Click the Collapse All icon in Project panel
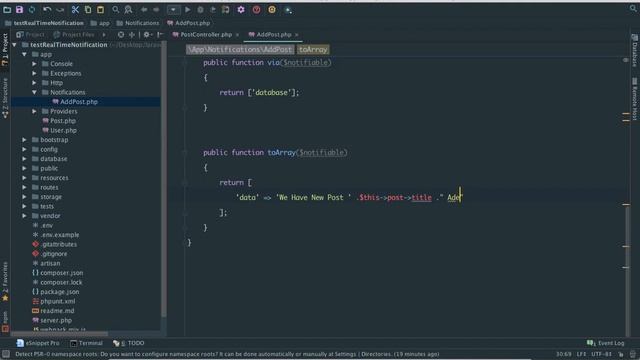640x360 pixels. 131,35
